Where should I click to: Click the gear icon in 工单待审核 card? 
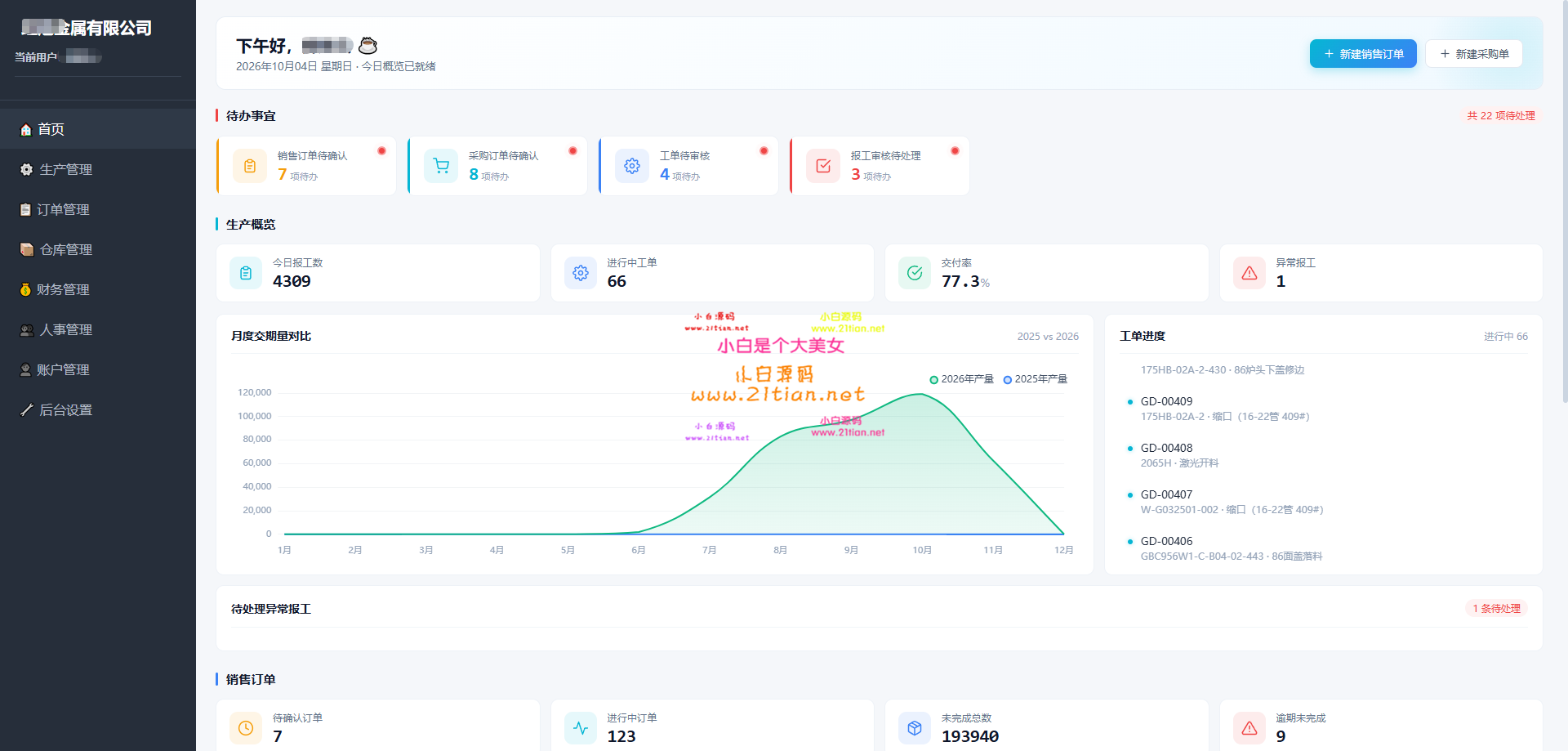click(632, 166)
